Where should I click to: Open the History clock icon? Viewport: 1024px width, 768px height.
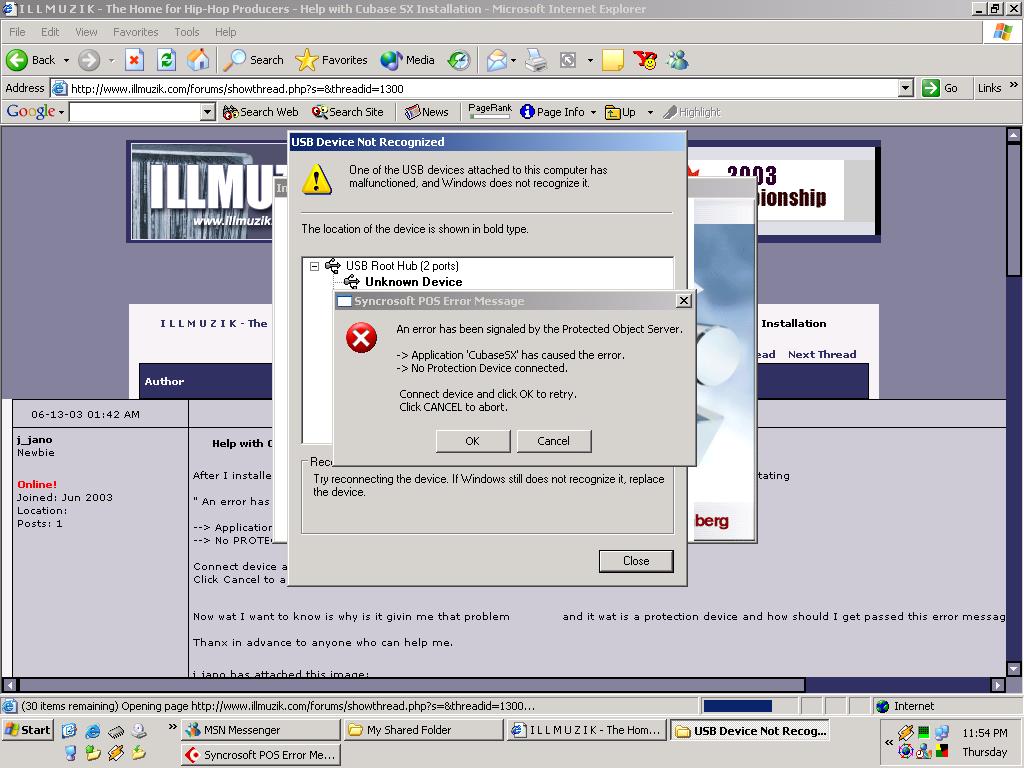pos(458,60)
